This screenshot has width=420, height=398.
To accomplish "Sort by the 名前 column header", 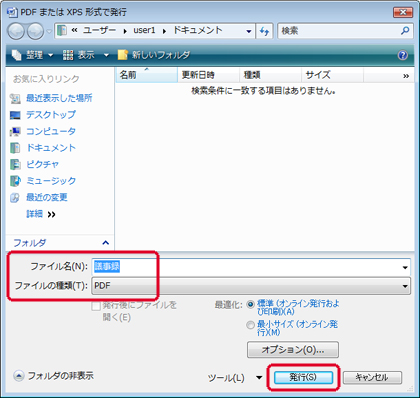I will pos(146,75).
